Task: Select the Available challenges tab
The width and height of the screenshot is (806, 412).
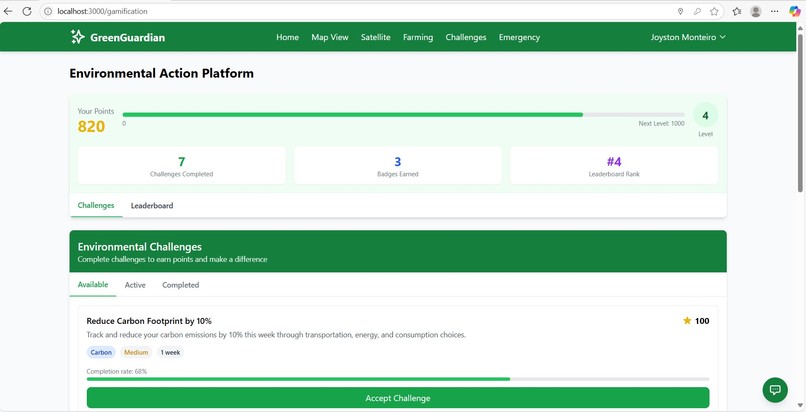Action: pyautogui.click(x=93, y=285)
